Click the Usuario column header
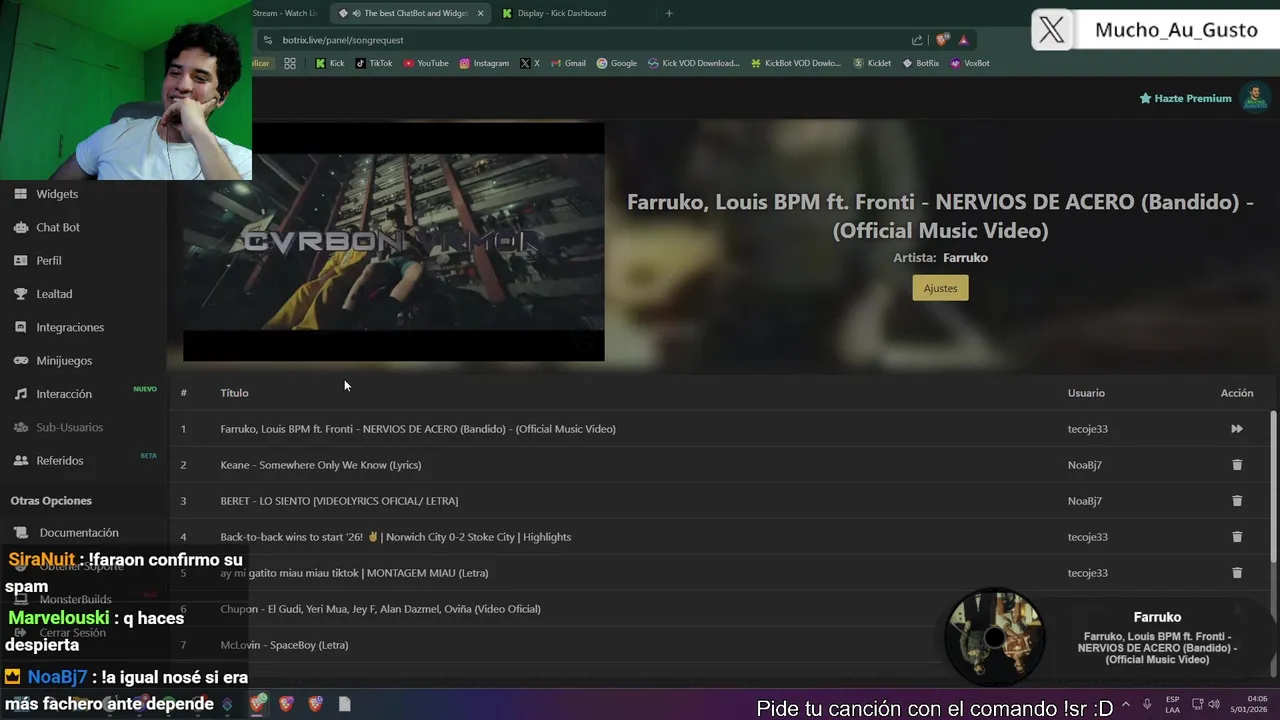 [x=1086, y=393]
